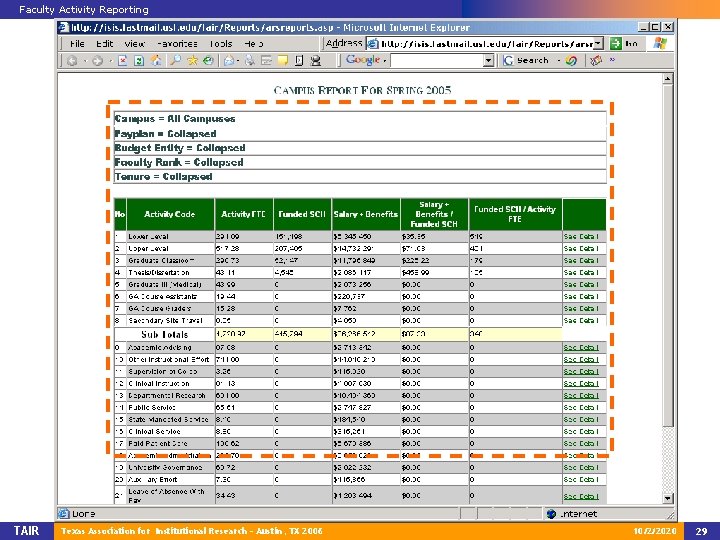Image resolution: width=720 pixels, height=540 pixels.
Task: Open the Back button history dropdown arrow
Action: click(84, 61)
